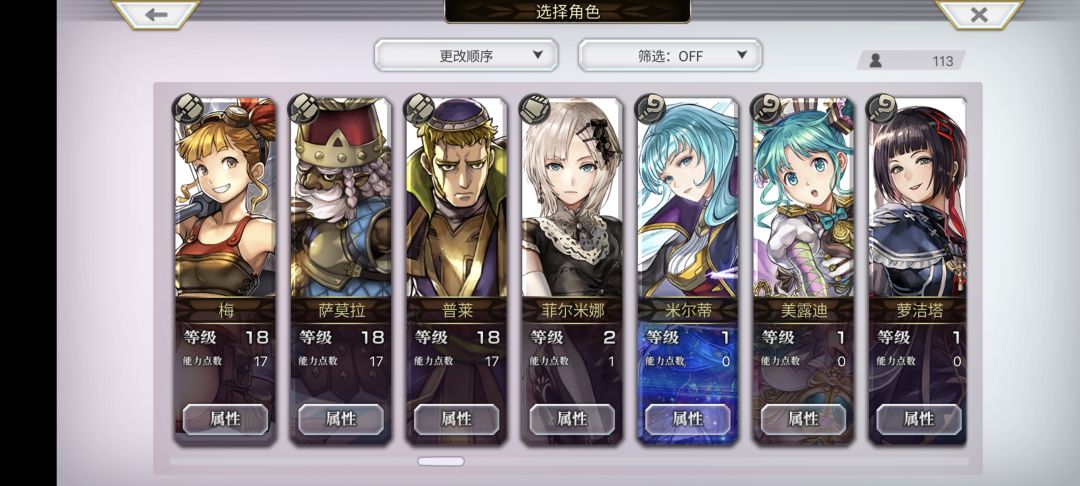Open 属性 for character 米尔蒂
Image resolution: width=1080 pixels, height=486 pixels.
(x=687, y=419)
